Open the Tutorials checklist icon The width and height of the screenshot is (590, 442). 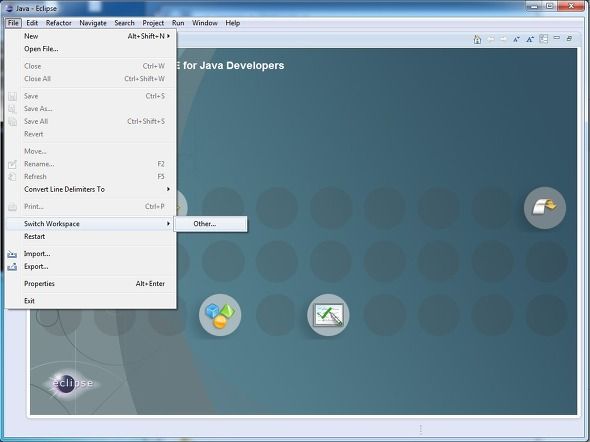(328, 314)
